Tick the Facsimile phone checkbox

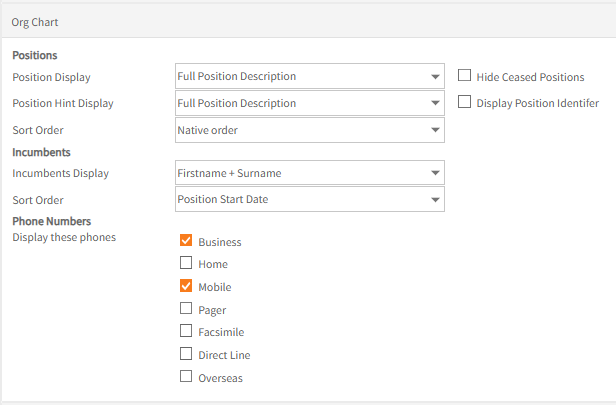(x=186, y=331)
